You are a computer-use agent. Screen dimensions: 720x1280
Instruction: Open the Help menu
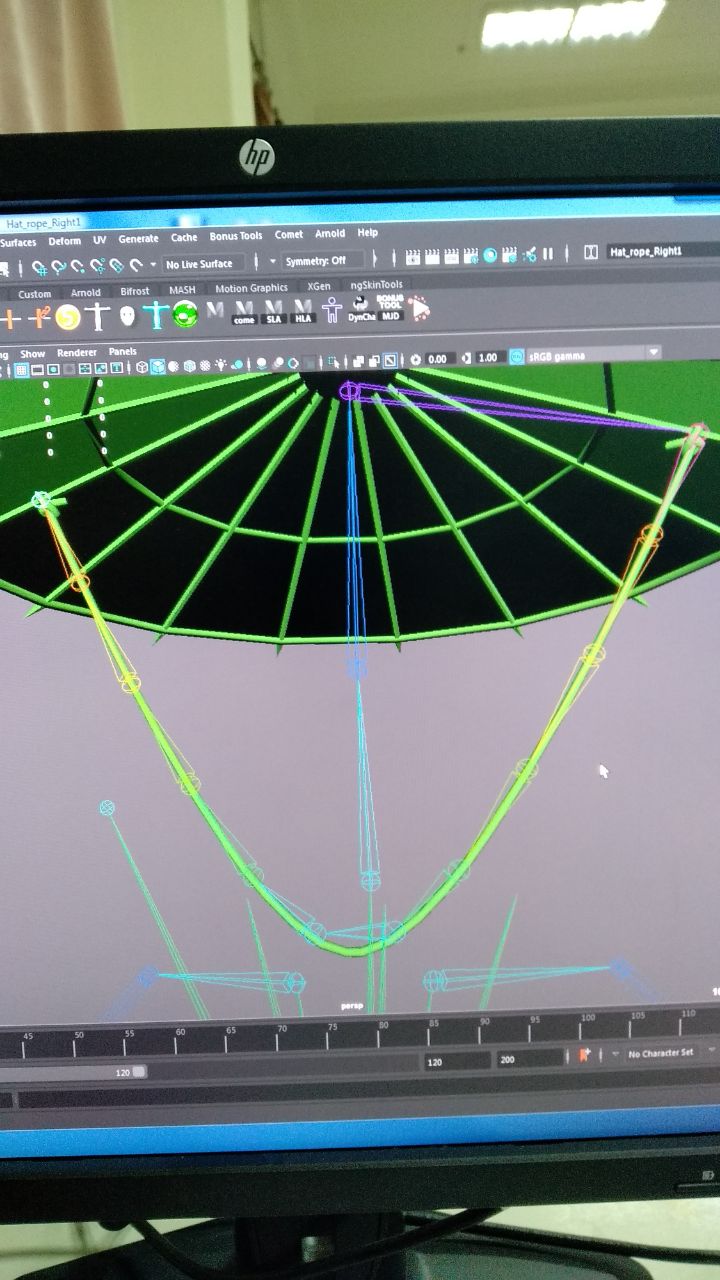pos(368,233)
